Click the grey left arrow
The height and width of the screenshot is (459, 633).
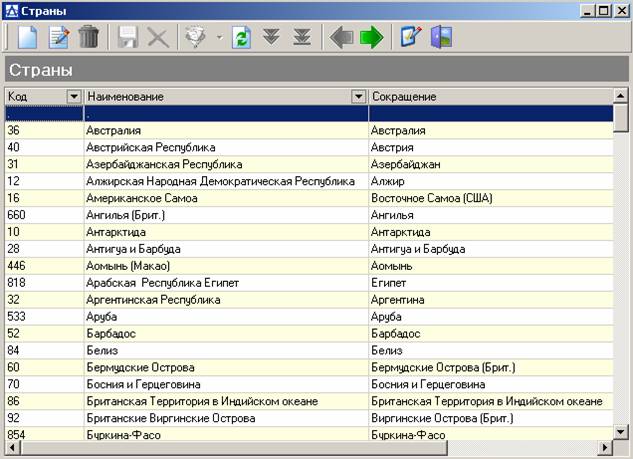(x=342, y=37)
